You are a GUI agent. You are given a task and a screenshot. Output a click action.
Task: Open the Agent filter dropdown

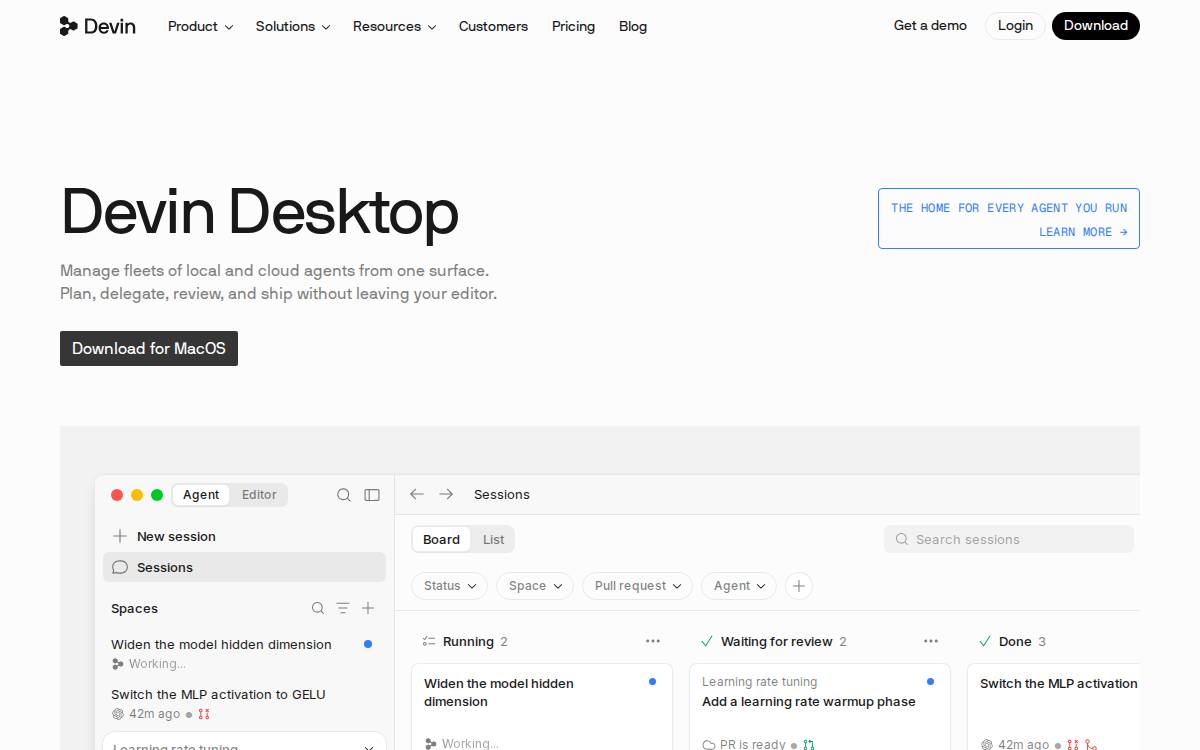pyautogui.click(x=739, y=586)
